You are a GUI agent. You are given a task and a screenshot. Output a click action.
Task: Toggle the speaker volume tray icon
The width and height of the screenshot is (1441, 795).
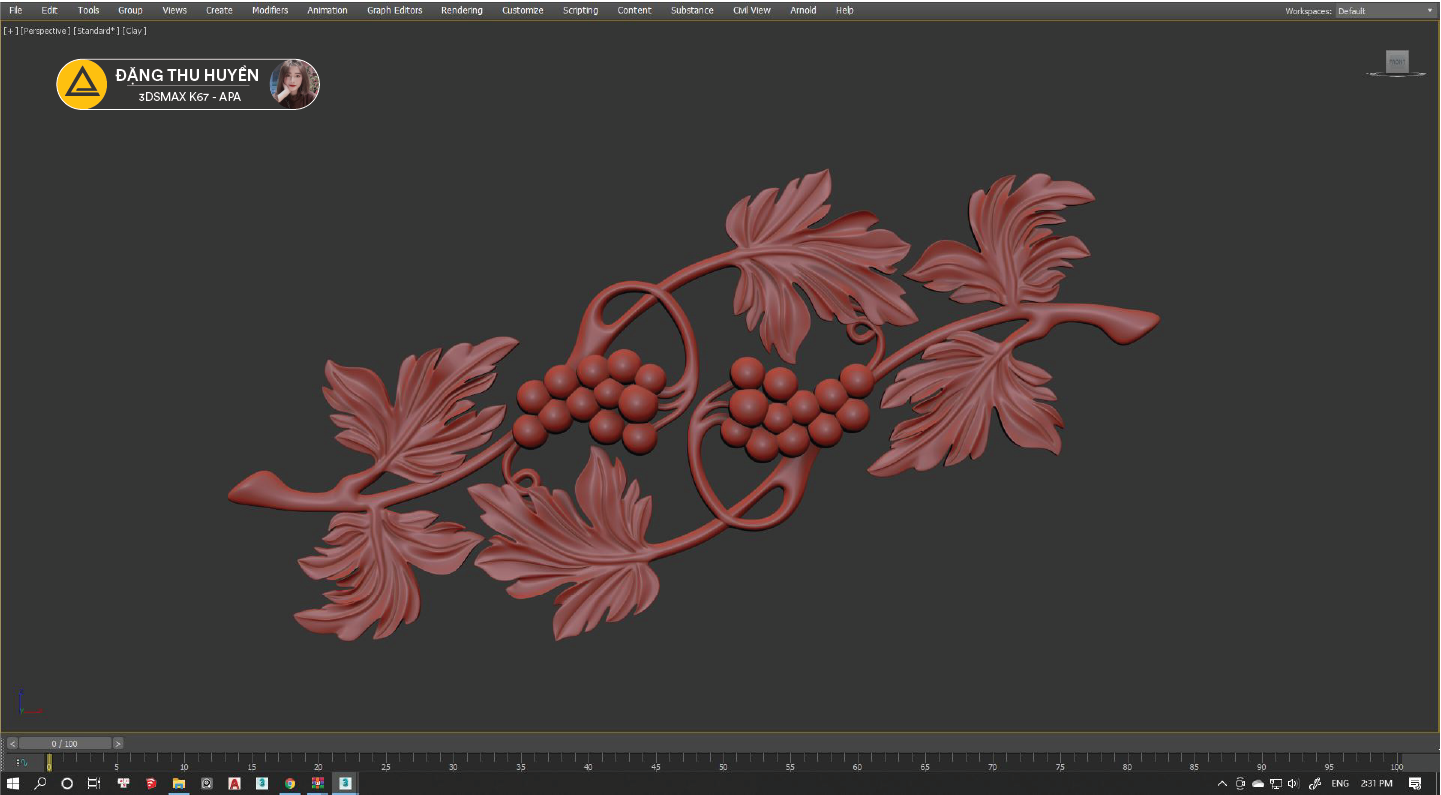click(1293, 784)
